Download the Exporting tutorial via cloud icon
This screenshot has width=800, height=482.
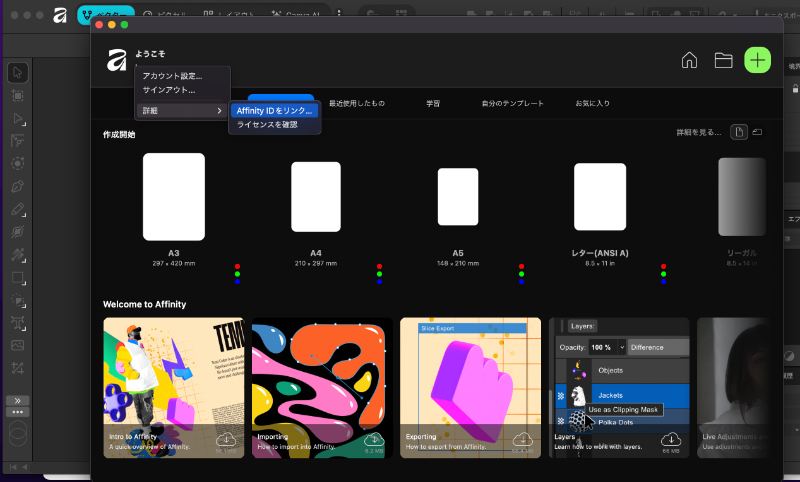pos(523,439)
